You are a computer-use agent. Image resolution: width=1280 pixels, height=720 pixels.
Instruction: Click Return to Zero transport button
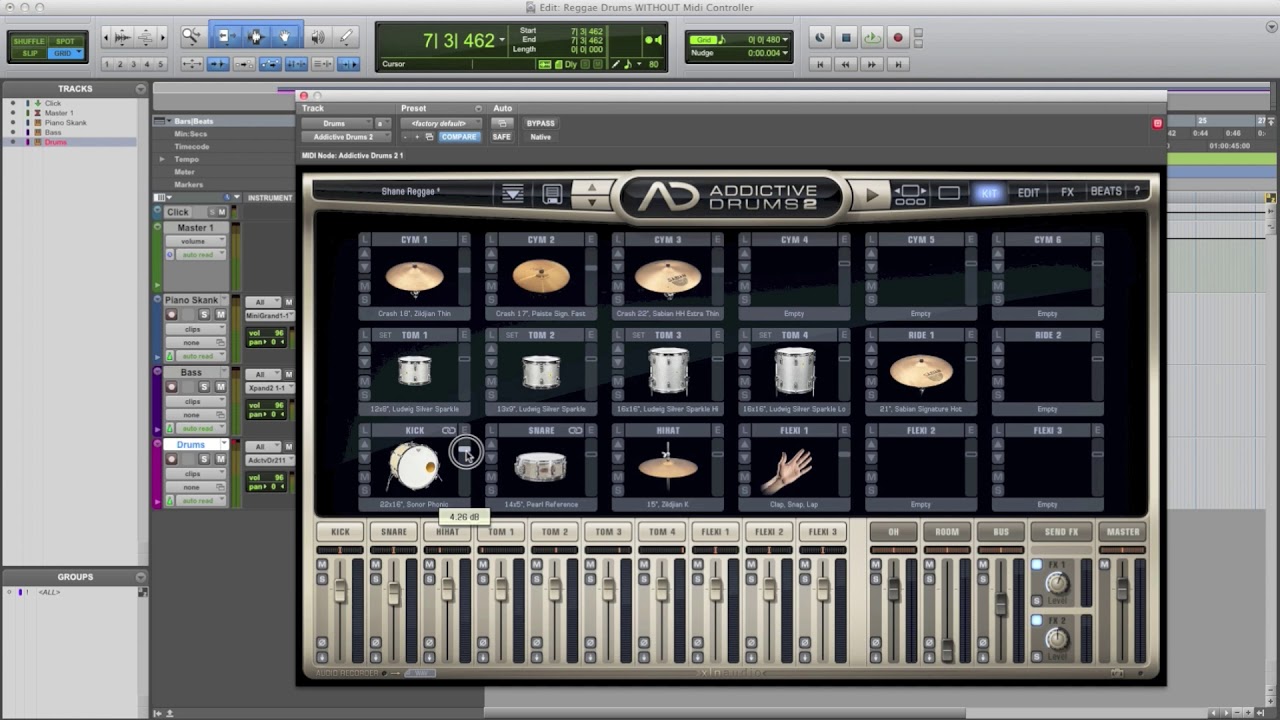pyautogui.click(x=820, y=64)
